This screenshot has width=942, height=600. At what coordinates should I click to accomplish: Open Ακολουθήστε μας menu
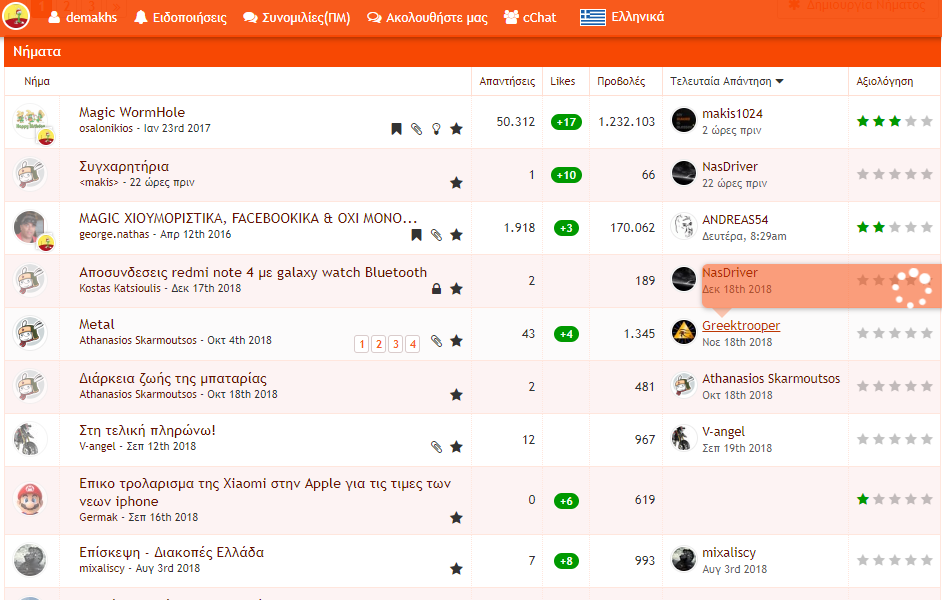point(427,17)
